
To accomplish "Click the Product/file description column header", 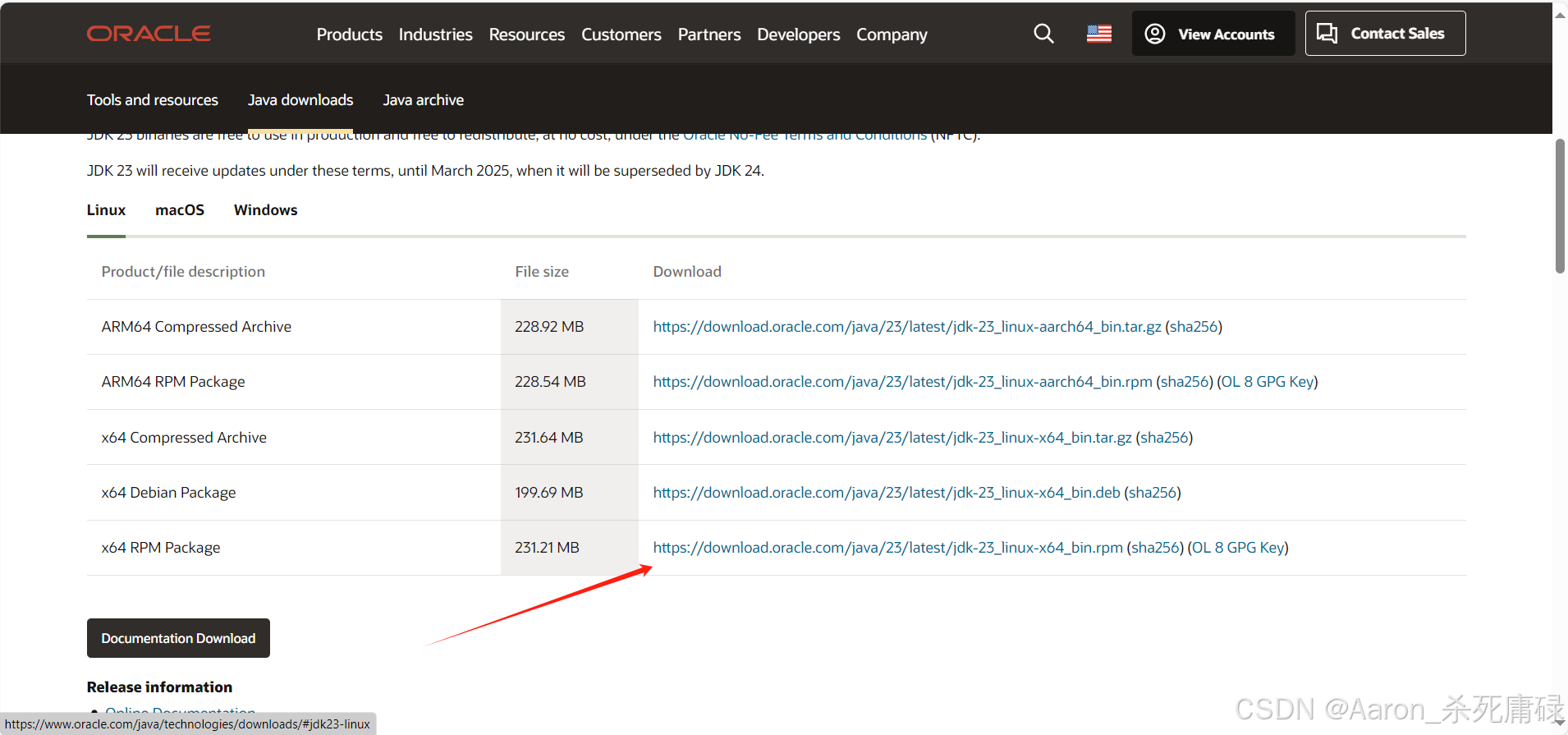I will pyautogui.click(x=183, y=272).
